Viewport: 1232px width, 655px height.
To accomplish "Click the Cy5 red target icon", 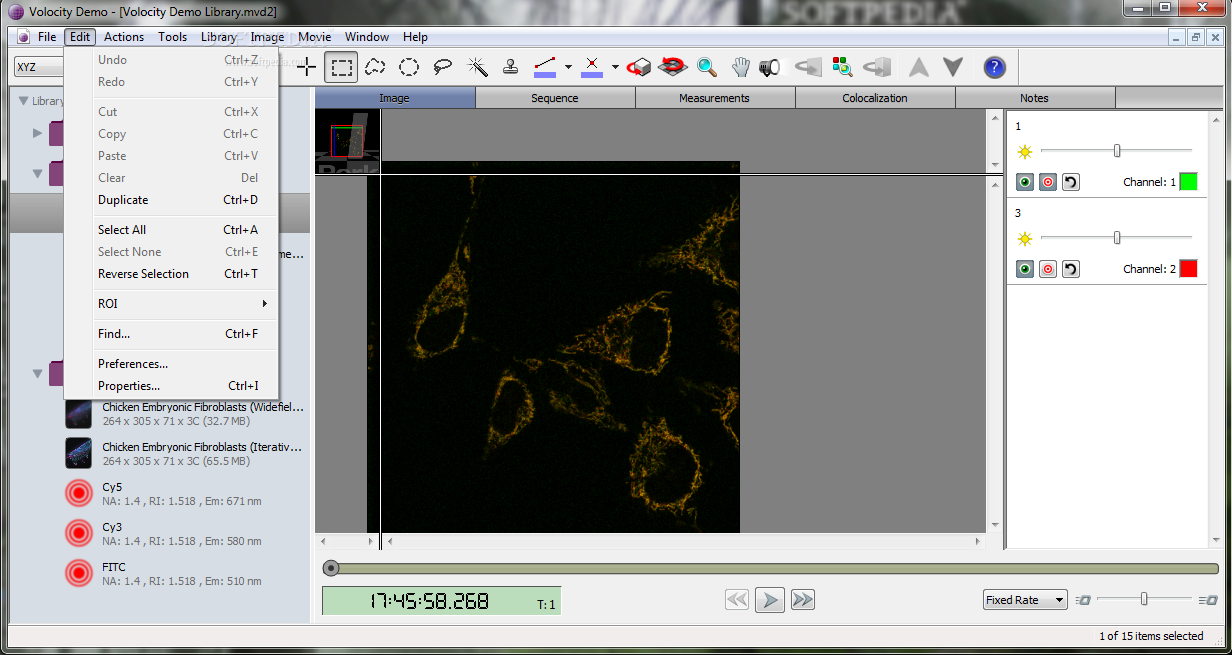I will tap(79, 493).
